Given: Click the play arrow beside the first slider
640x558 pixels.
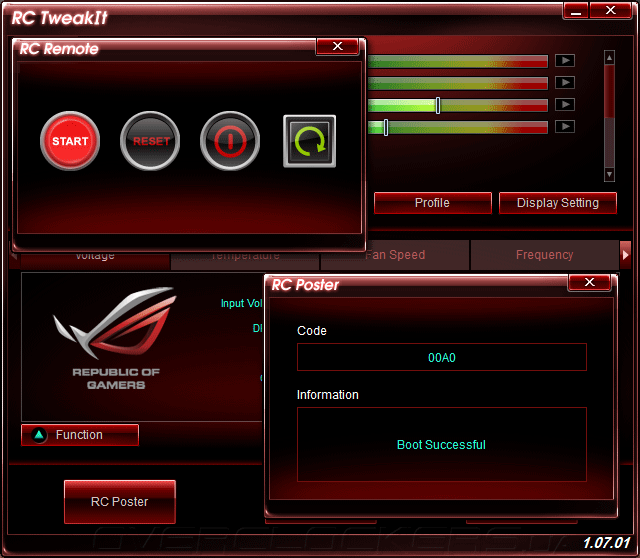Looking at the screenshot, I should (x=565, y=60).
